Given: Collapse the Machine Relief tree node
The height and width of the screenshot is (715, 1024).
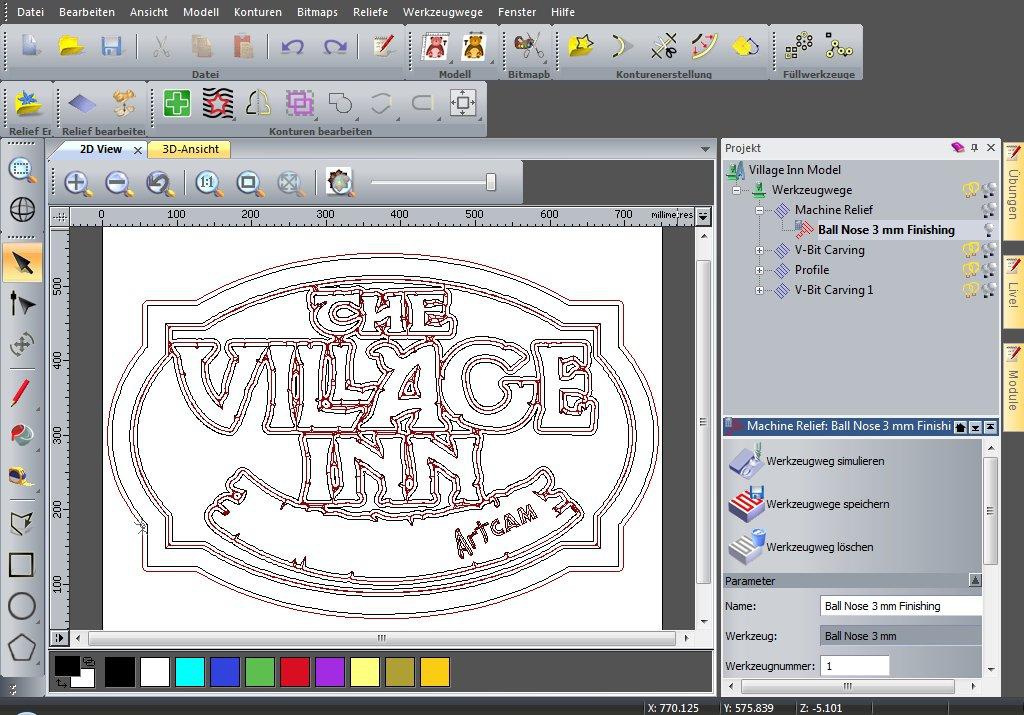Looking at the screenshot, I should coord(759,210).
